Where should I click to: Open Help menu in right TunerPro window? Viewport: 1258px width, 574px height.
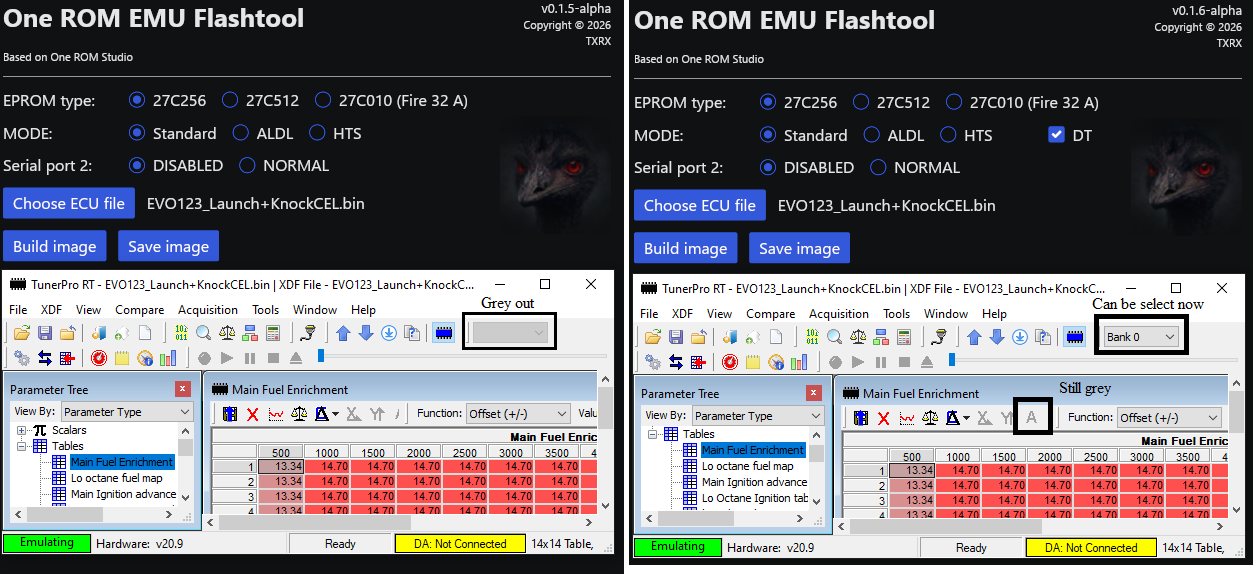pos(994,313)
